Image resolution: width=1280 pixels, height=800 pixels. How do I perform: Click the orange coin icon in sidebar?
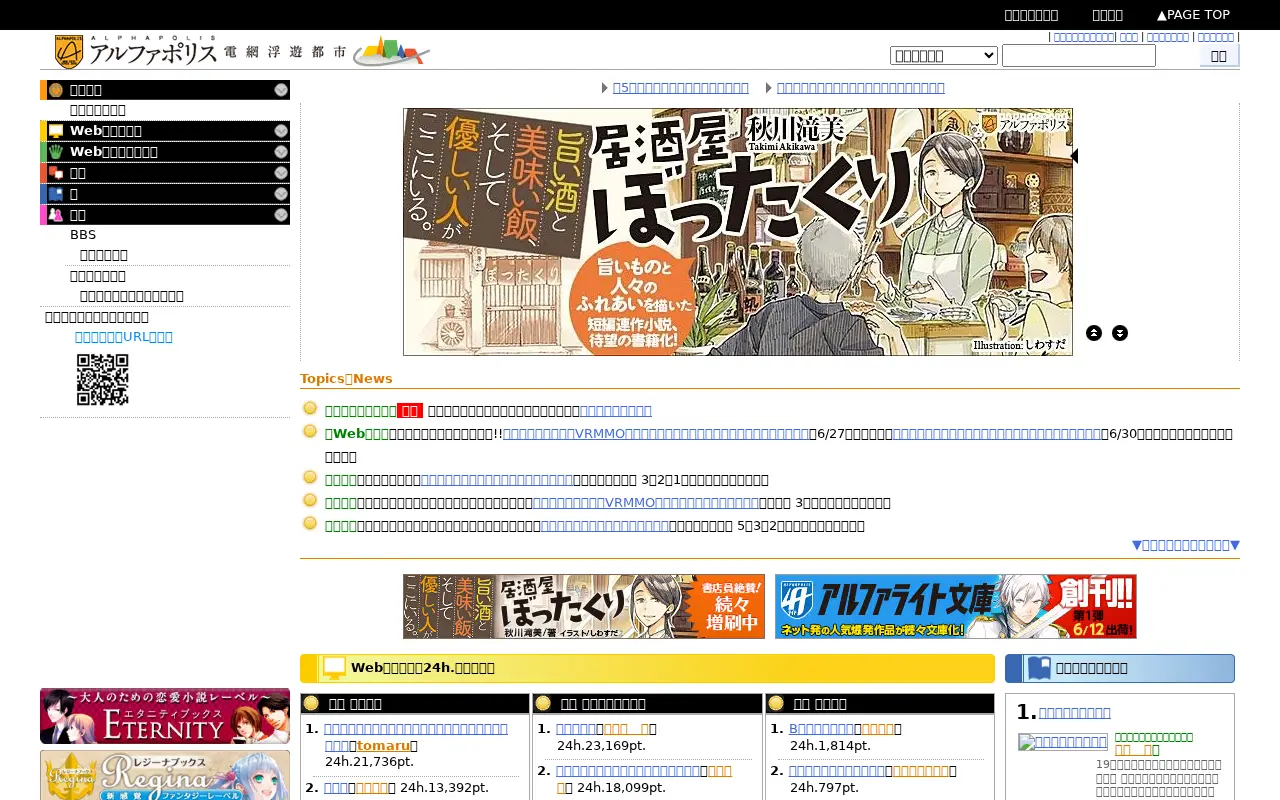(56, 90)
